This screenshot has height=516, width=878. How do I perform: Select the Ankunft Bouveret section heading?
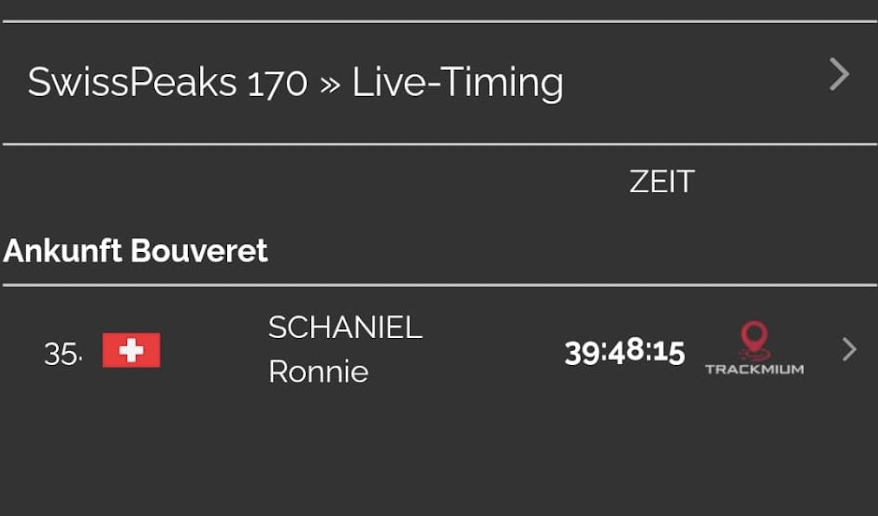136,250
